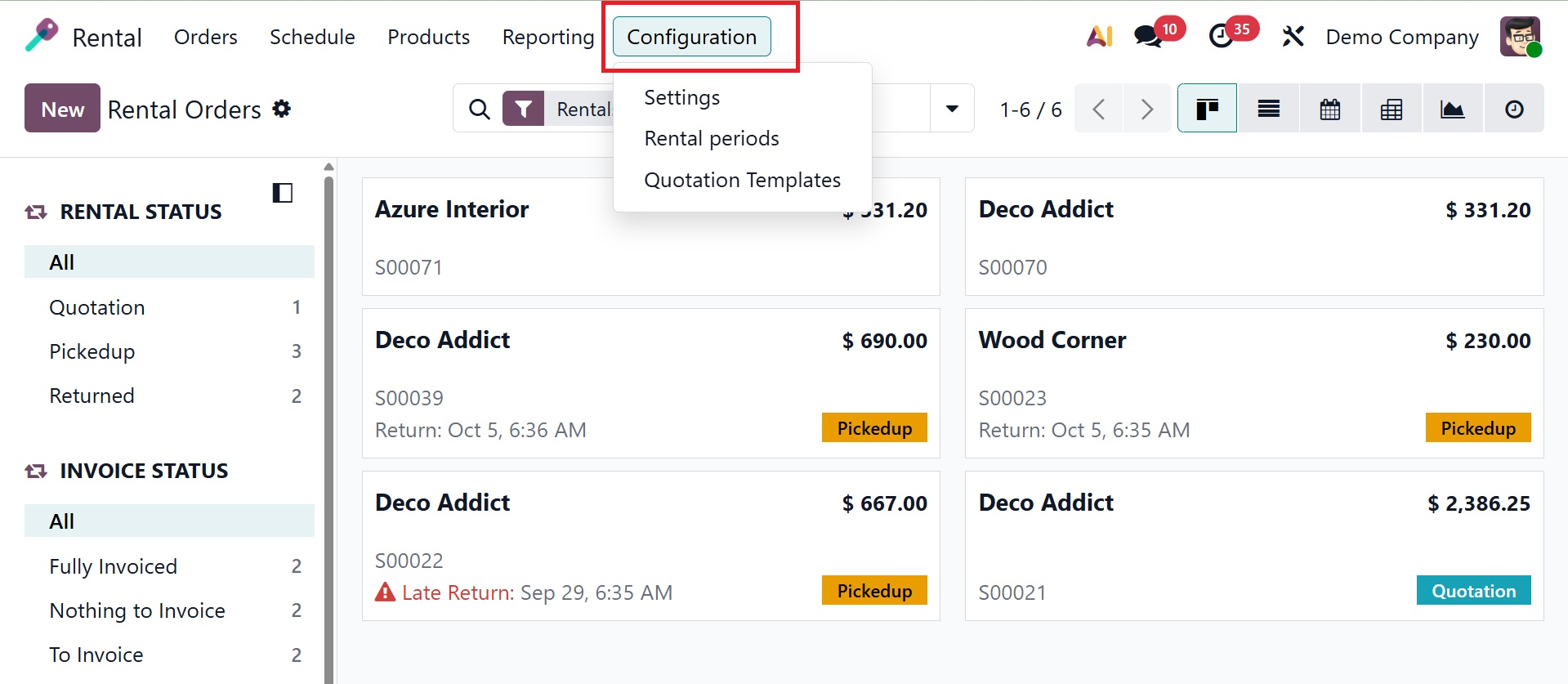Open Demo Company switcher
Image resolution: width=1568 pixels, height=684 pixels.
tap(1401, 37)
